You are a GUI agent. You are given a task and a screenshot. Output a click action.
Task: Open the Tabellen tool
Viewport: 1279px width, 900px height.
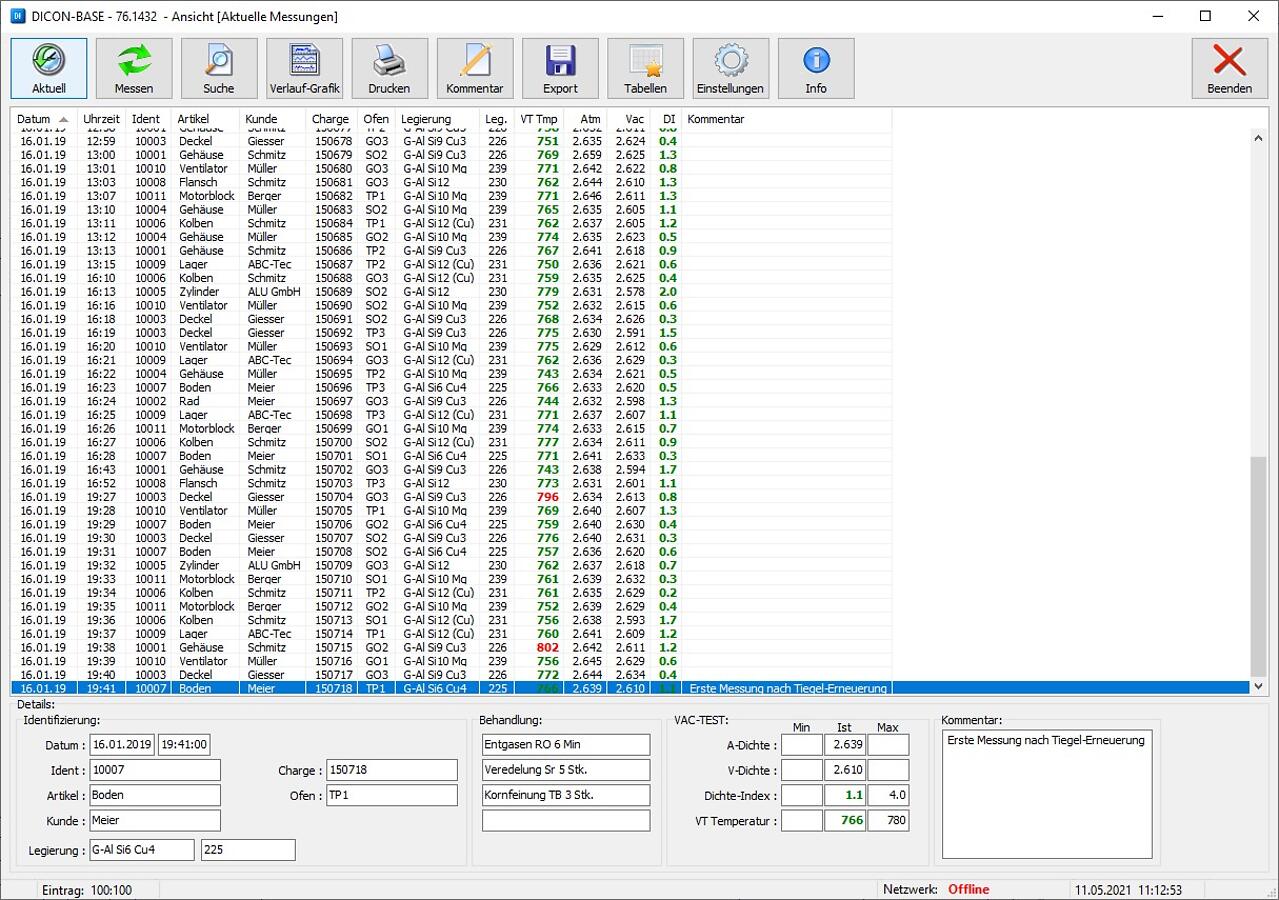[645, 68]
